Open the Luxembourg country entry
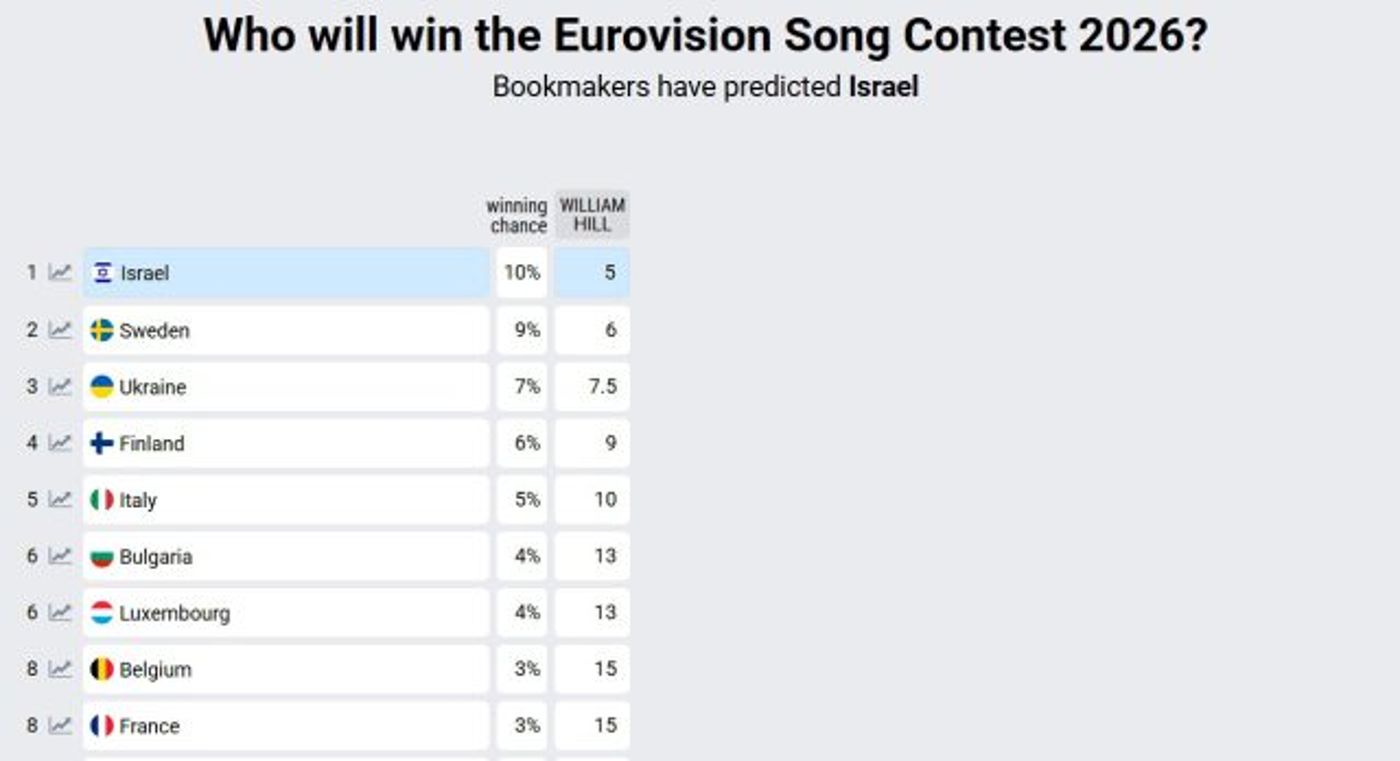The image size is (1400, 761). [x=286, y=613]
